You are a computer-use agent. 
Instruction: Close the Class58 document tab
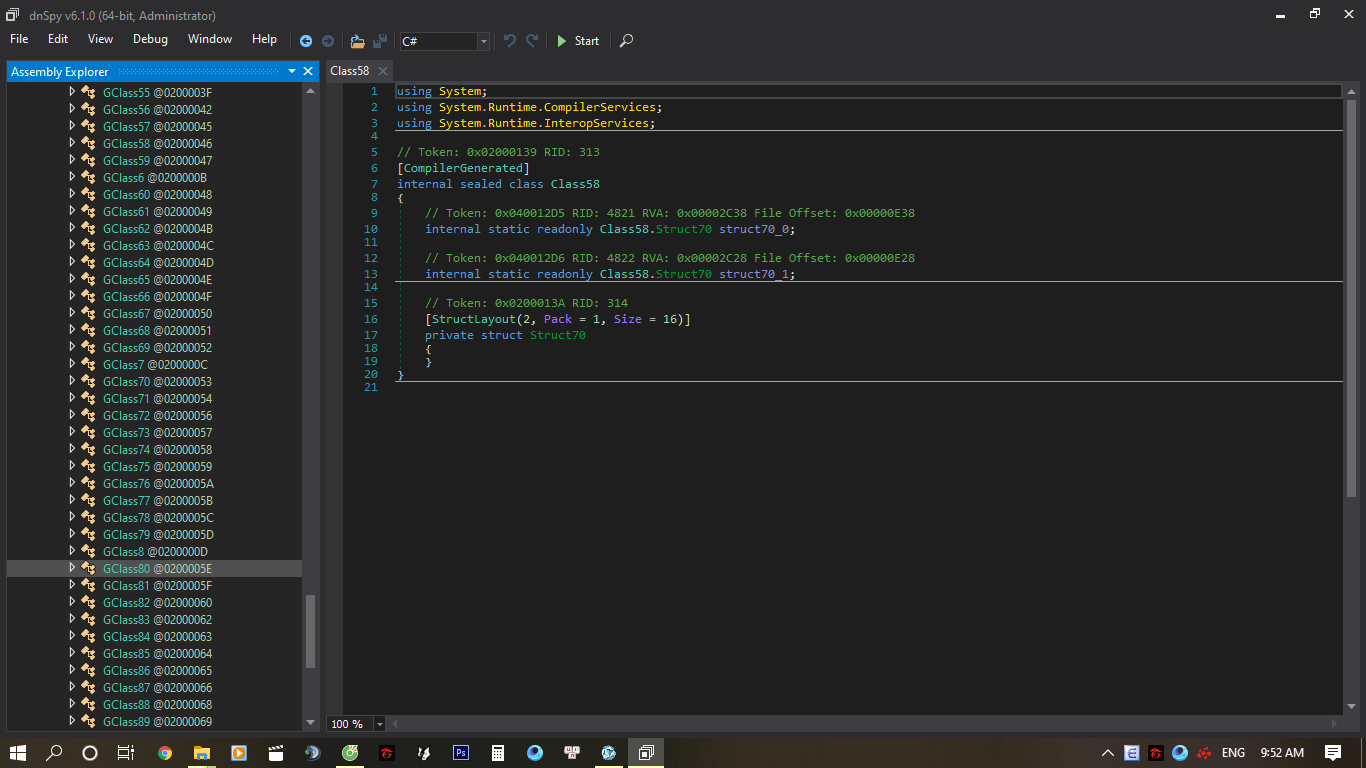pyautogui.click(x=382, y=71)
